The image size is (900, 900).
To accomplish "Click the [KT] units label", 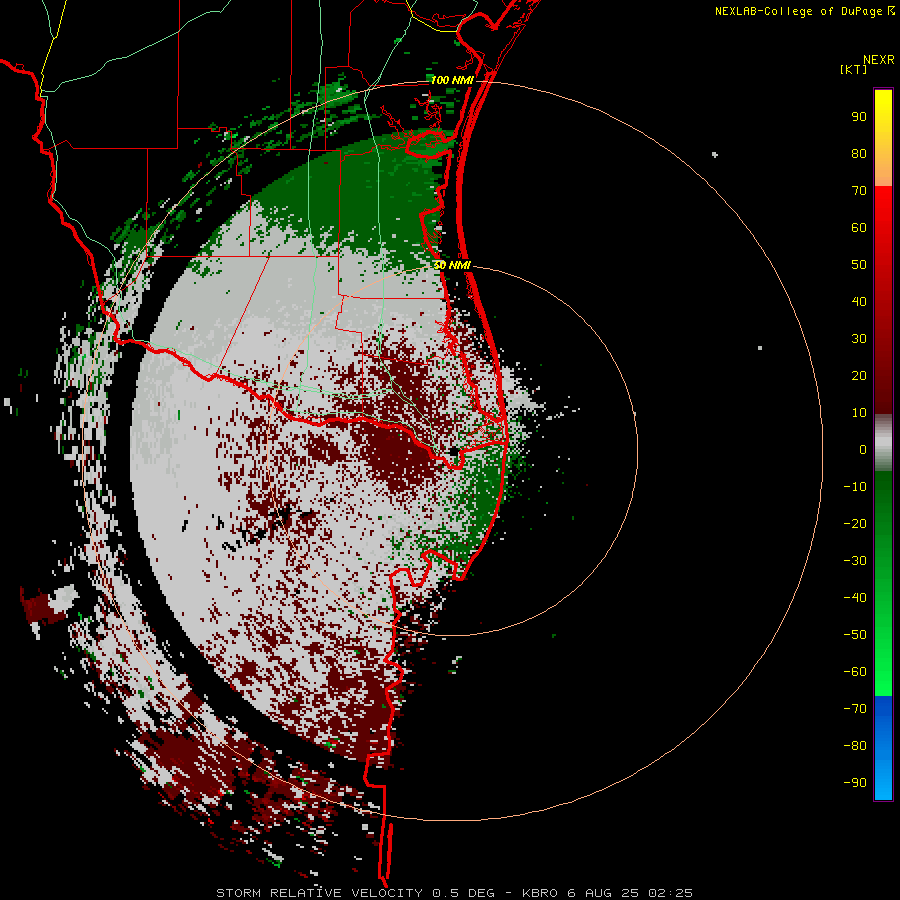I will pyautogui.click(x=853, y=69).
